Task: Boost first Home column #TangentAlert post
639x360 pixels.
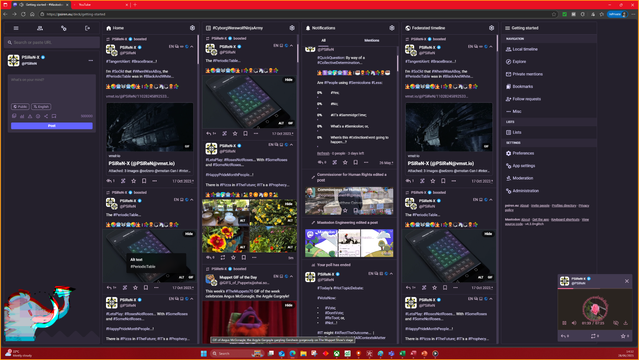Action: coord(123,181)
